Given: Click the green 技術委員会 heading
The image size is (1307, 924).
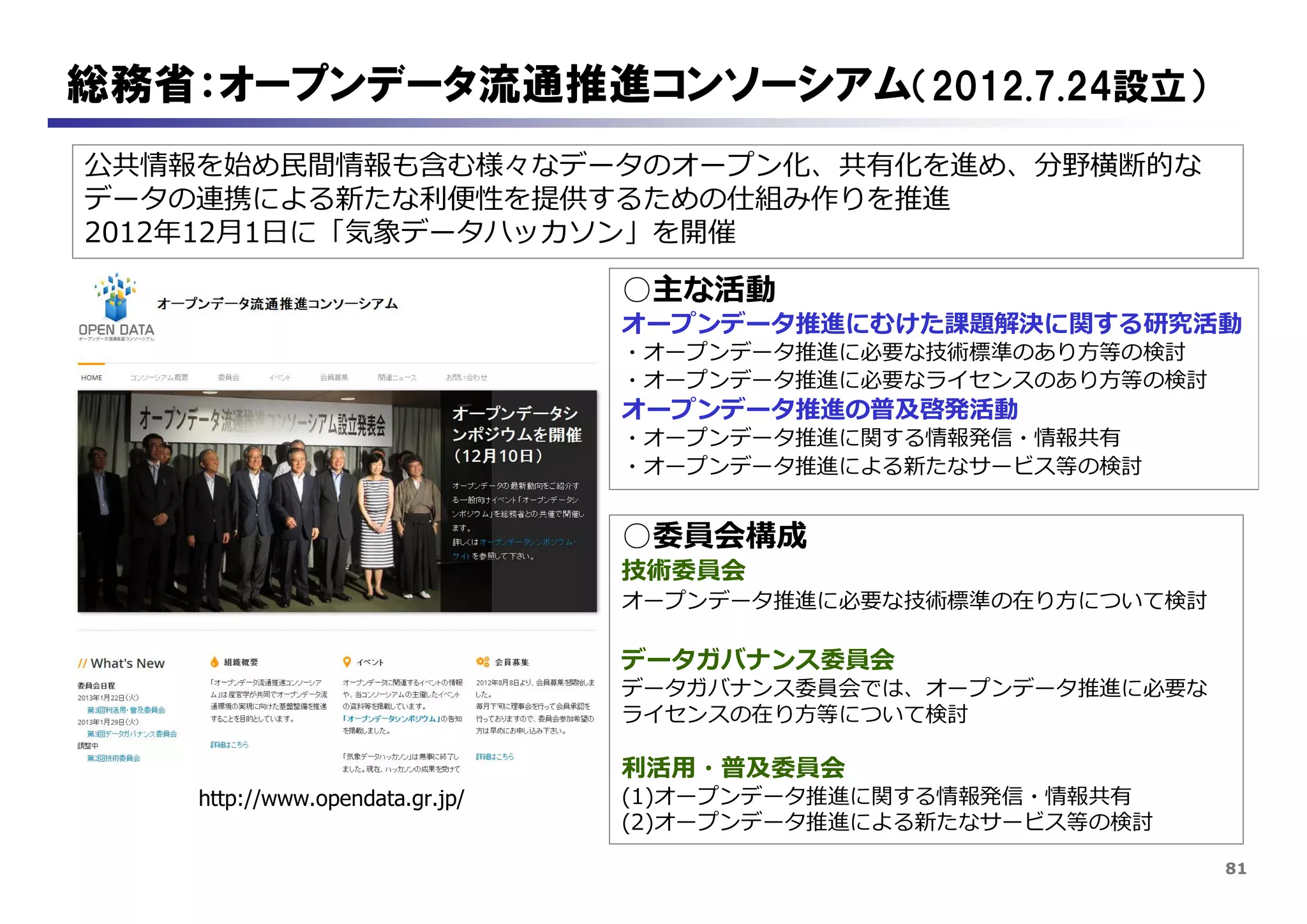Looking at the screenshot, I should [683, 570].
